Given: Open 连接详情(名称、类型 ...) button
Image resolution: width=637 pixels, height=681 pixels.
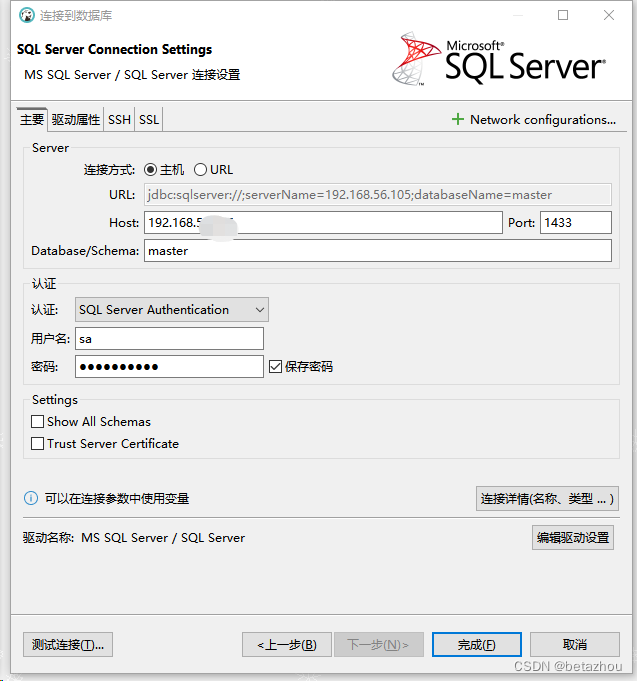Looking at the screenshot, I should [x=547, y=499].
